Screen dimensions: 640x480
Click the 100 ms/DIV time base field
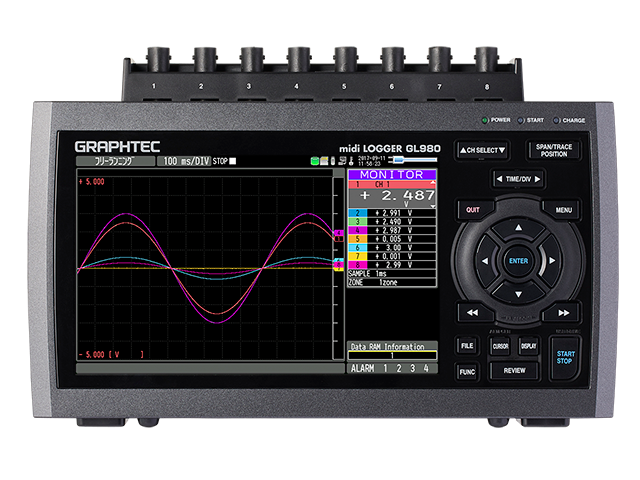point(184,161)
